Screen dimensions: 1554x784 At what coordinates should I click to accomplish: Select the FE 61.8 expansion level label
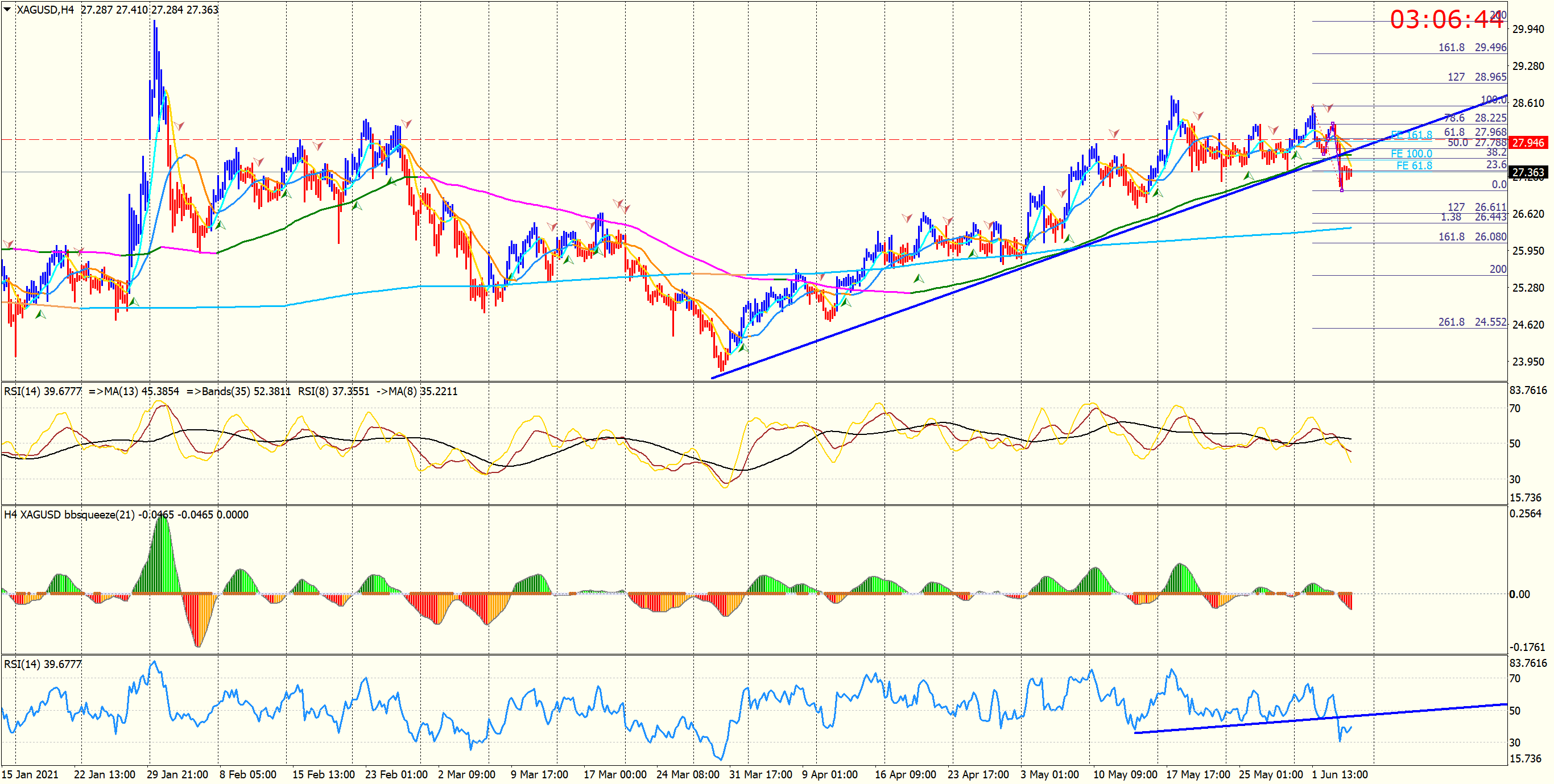click(x=1414, y=166)
